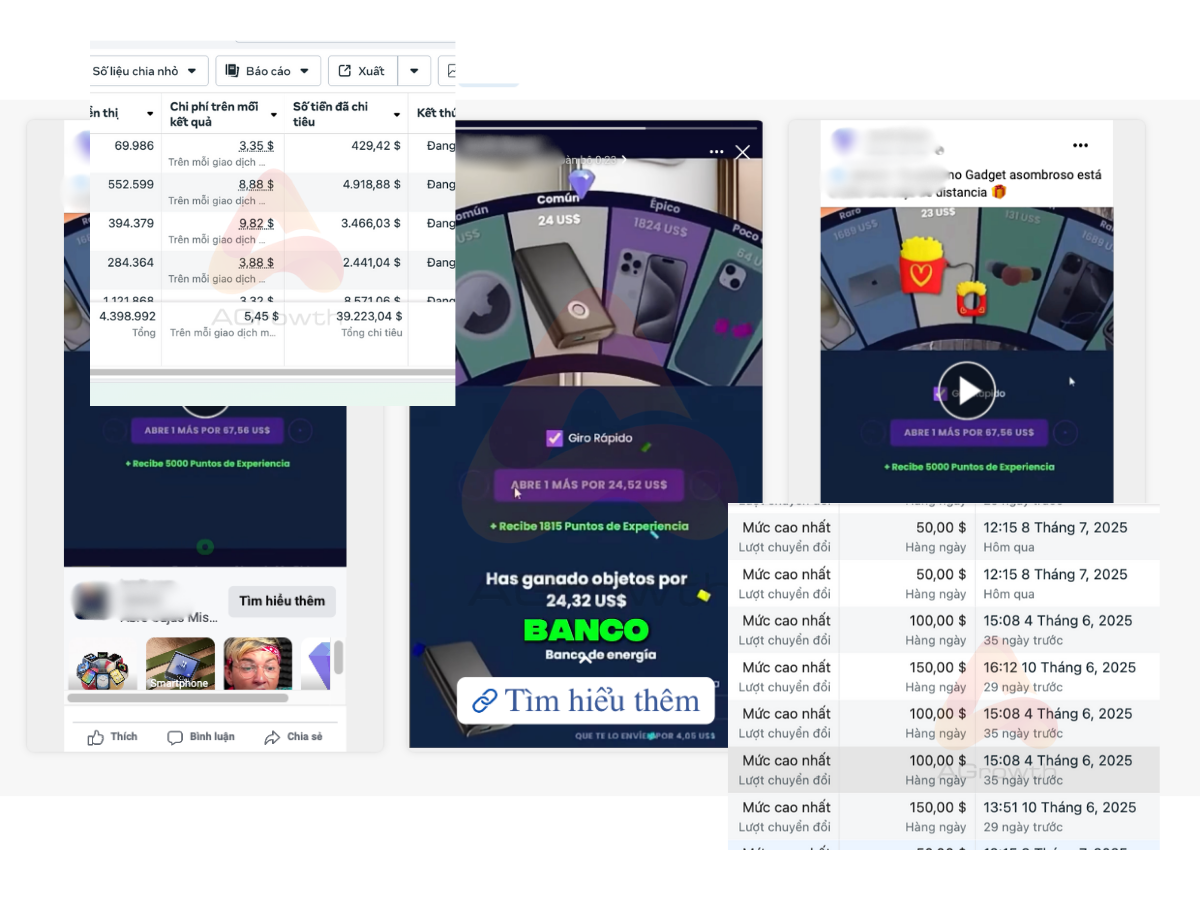The image size is (1200, 900).
Task: Click the 394.379 cell
Action: coord(130,223)
